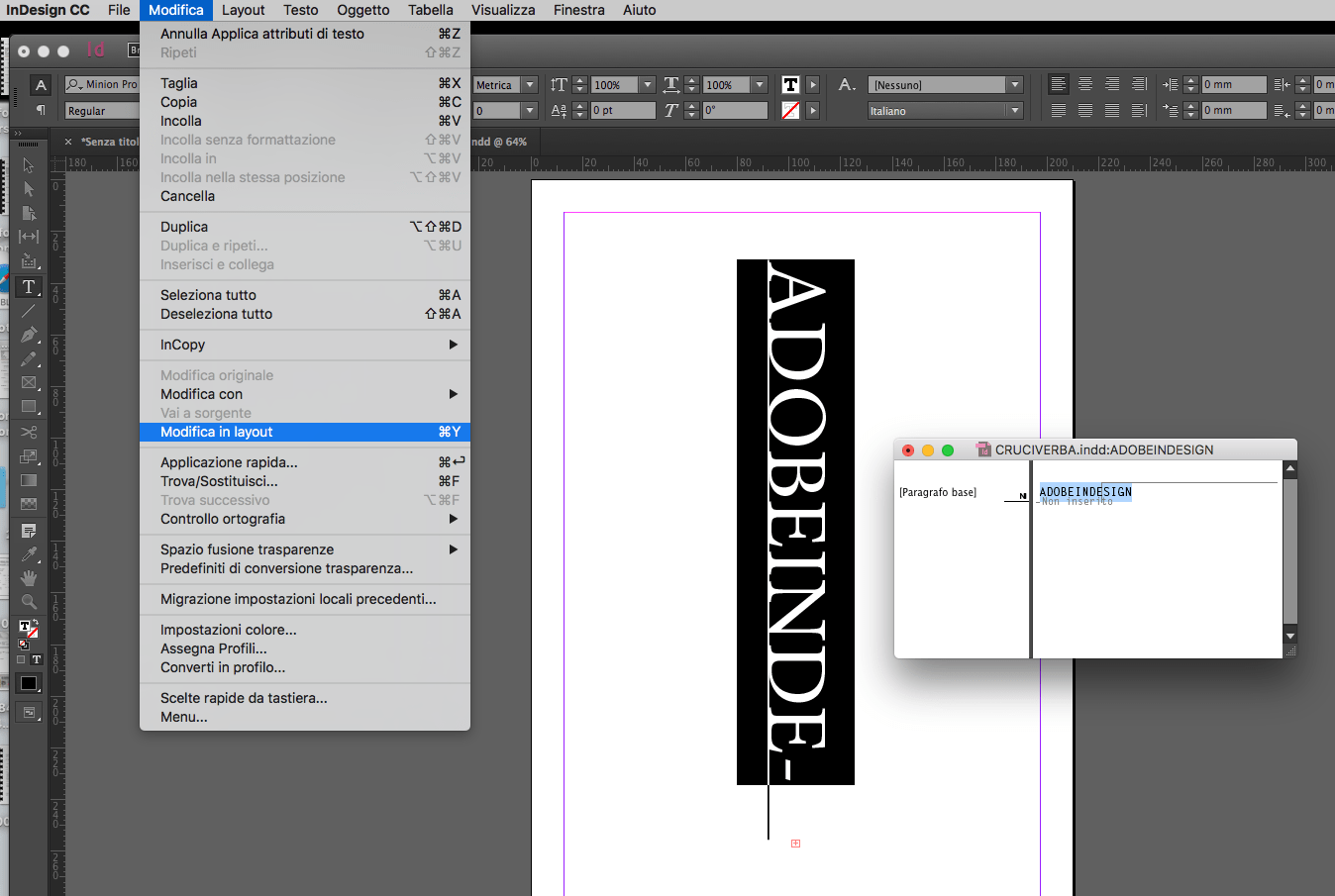The width and height of the screenshot is (1335, 896).
Task: Select the Hand tool
Action: [x=29, y=578]
